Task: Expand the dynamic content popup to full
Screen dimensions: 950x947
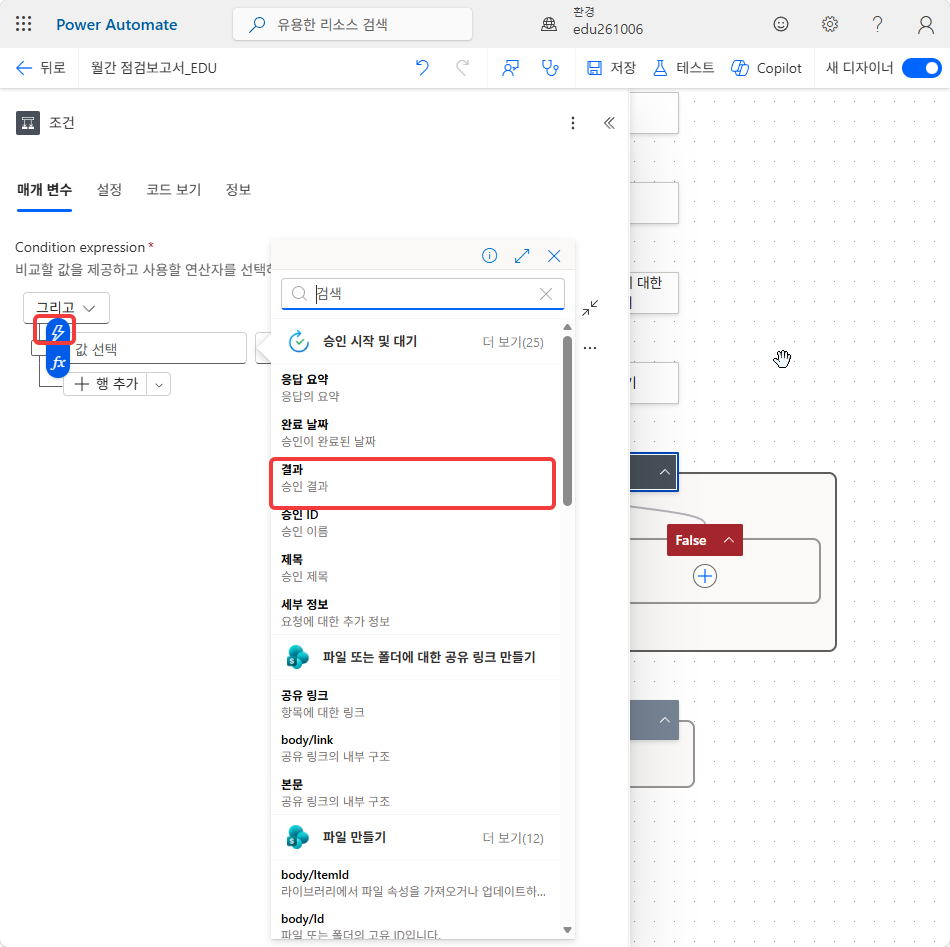Action: (522, 256)
